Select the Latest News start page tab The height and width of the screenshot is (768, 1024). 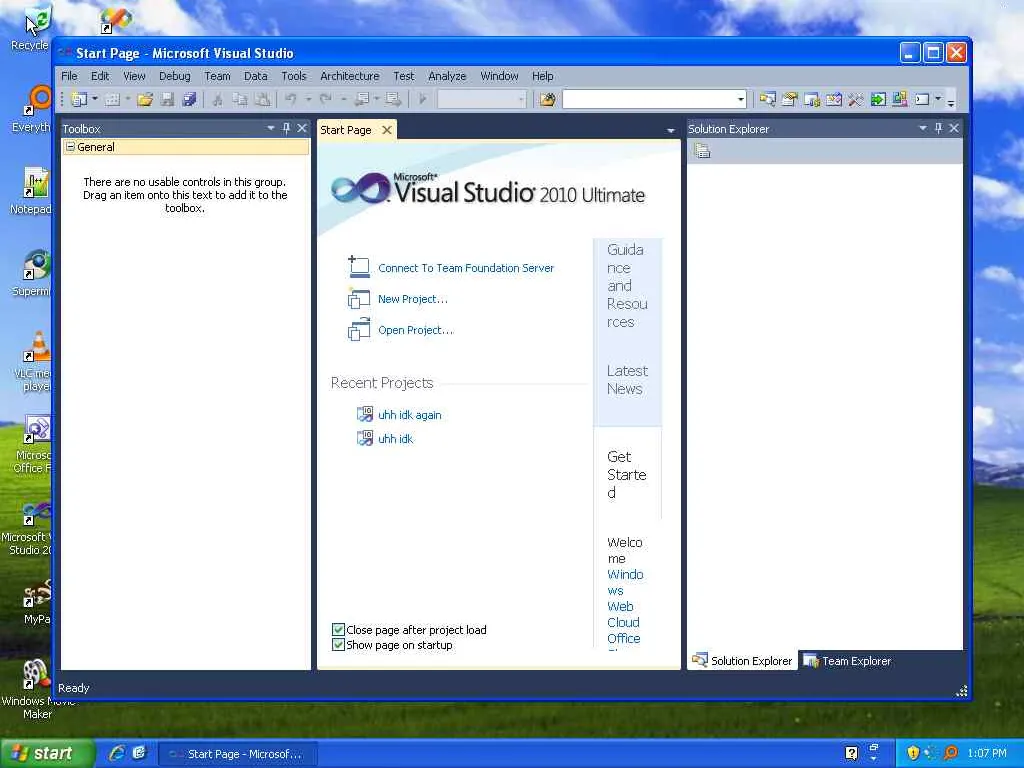click(627, 379)
